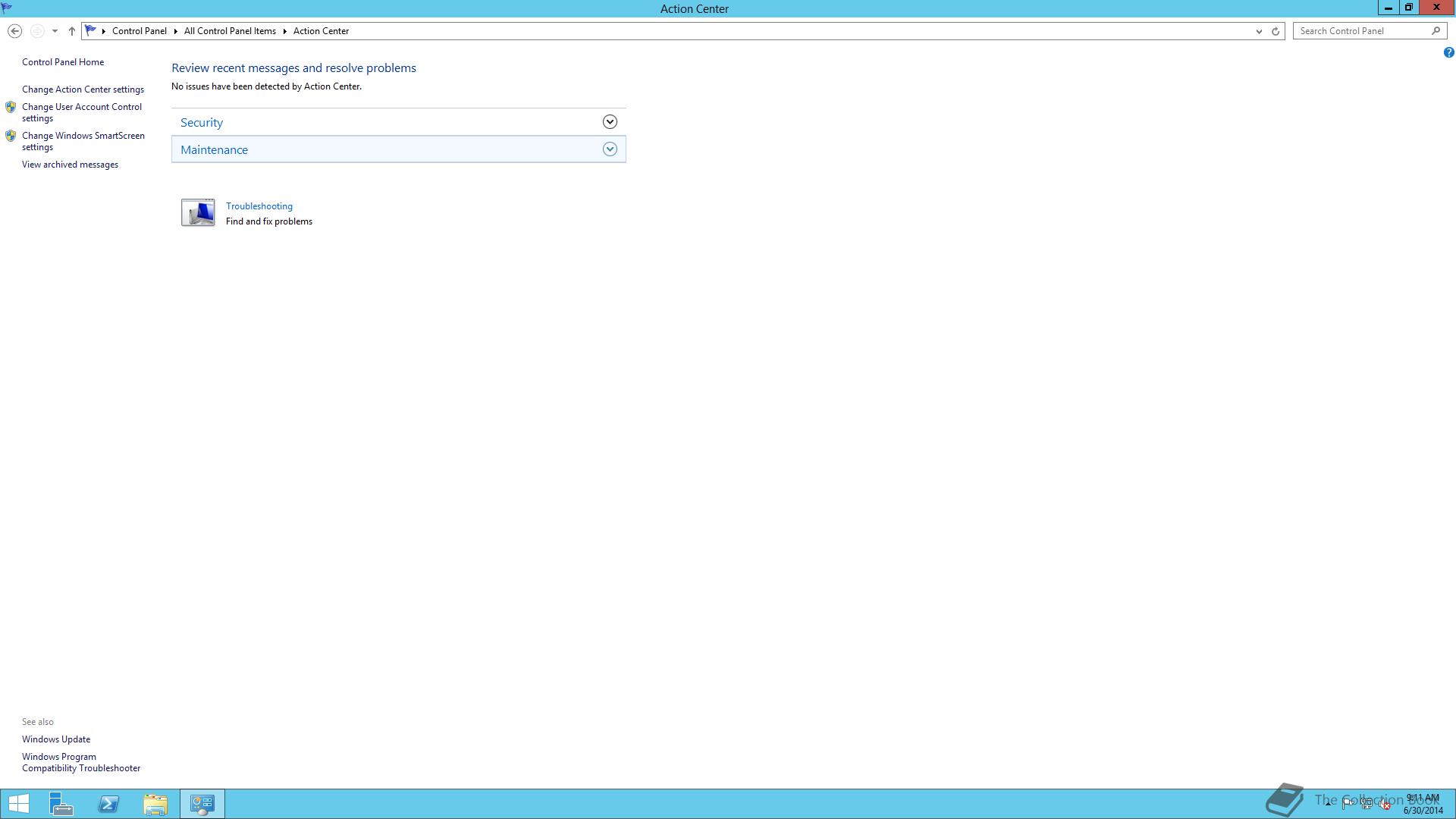This screenshot has width=1456, height=819.
Task: Click the Action Center breadcrumb
Action: (x=321, y=31)
